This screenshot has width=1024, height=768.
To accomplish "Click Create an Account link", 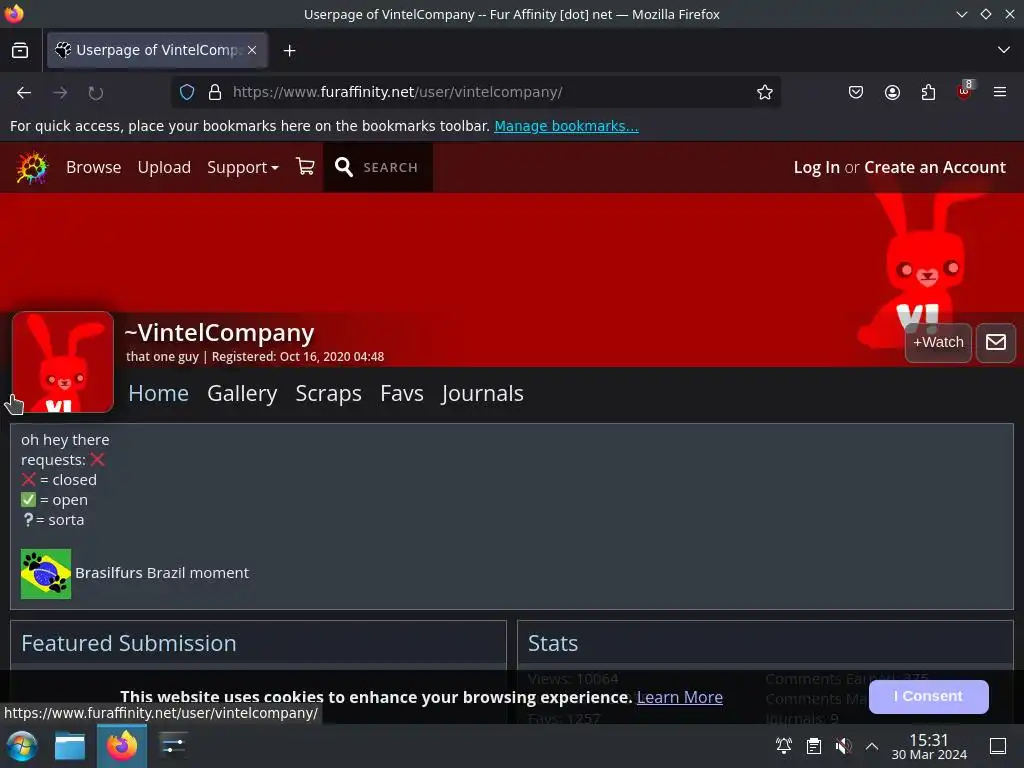I will pos(935,167).
